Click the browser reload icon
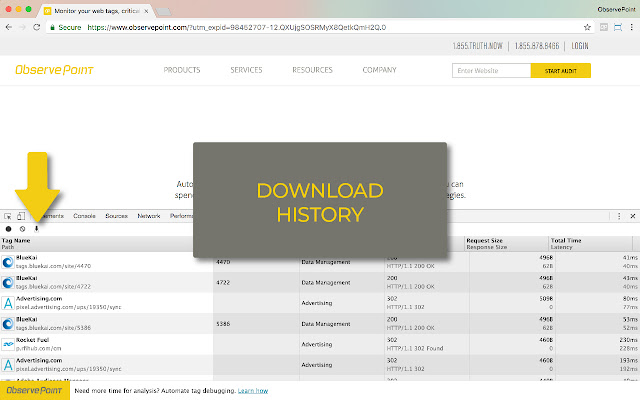Image resolution: width=640 pixels, height=400 pixels. [38, 27]
